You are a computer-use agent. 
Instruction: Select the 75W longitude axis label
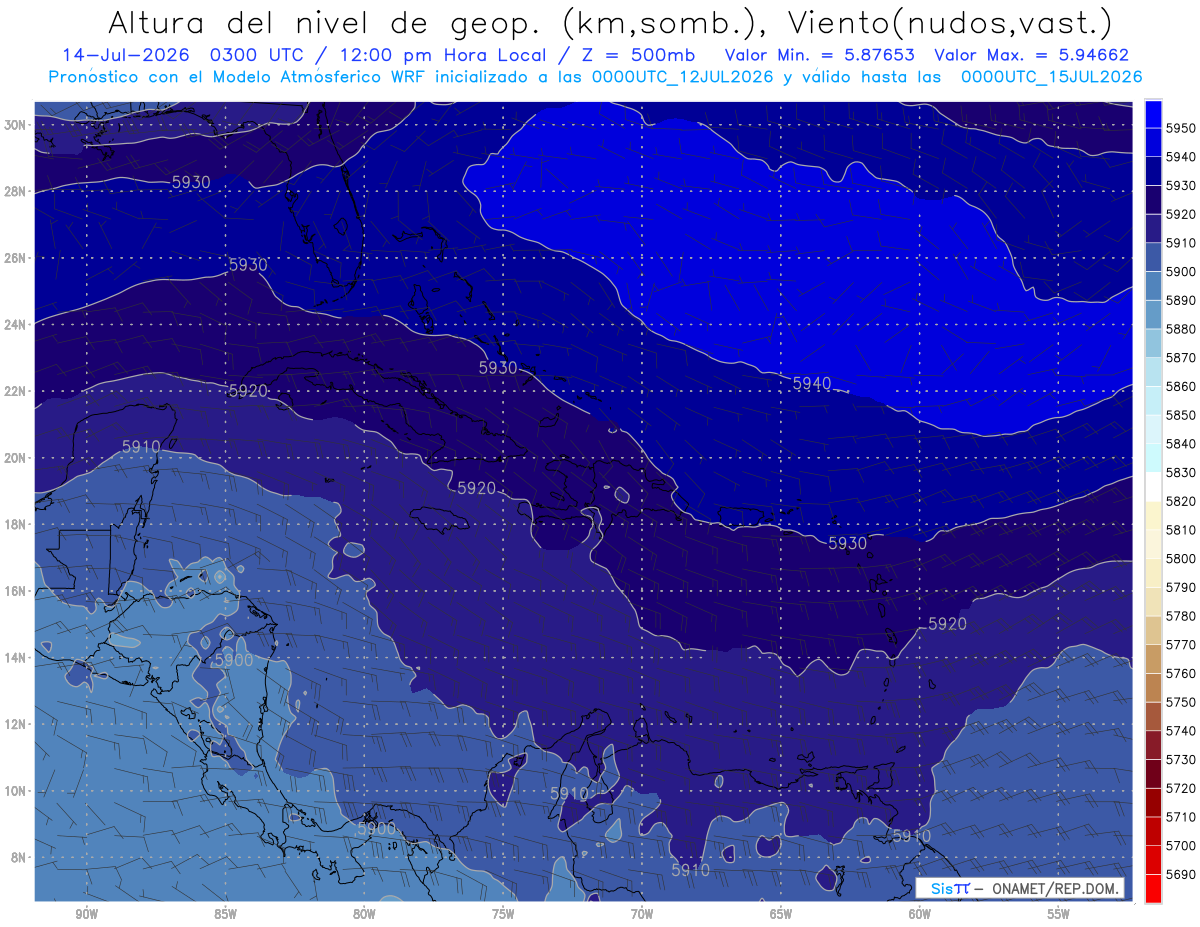tap(503, 915)
